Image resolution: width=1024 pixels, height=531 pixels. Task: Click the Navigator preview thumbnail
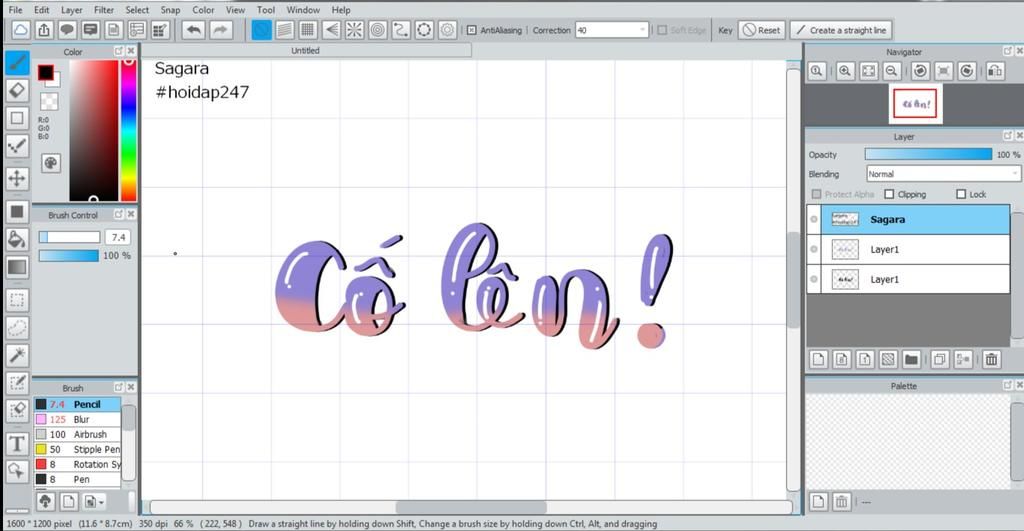(x=914, y=104)
